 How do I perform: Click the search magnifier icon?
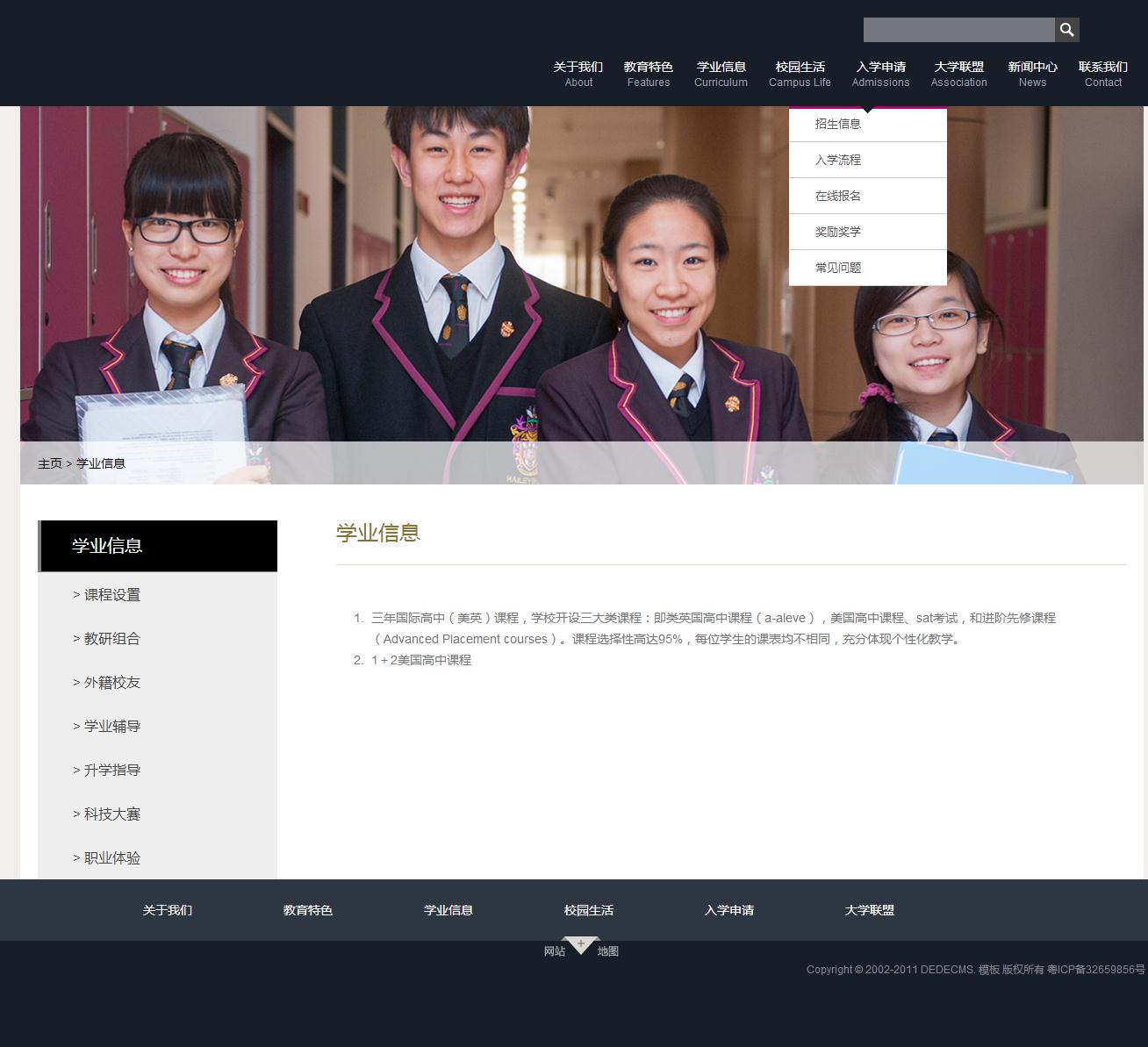coord(1066,30)
